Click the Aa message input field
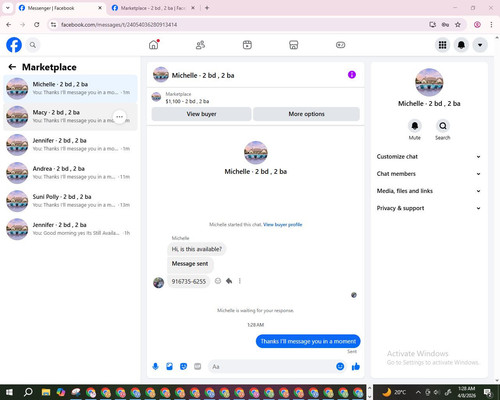This screenshot has height=400, width=500. (272, 367)
